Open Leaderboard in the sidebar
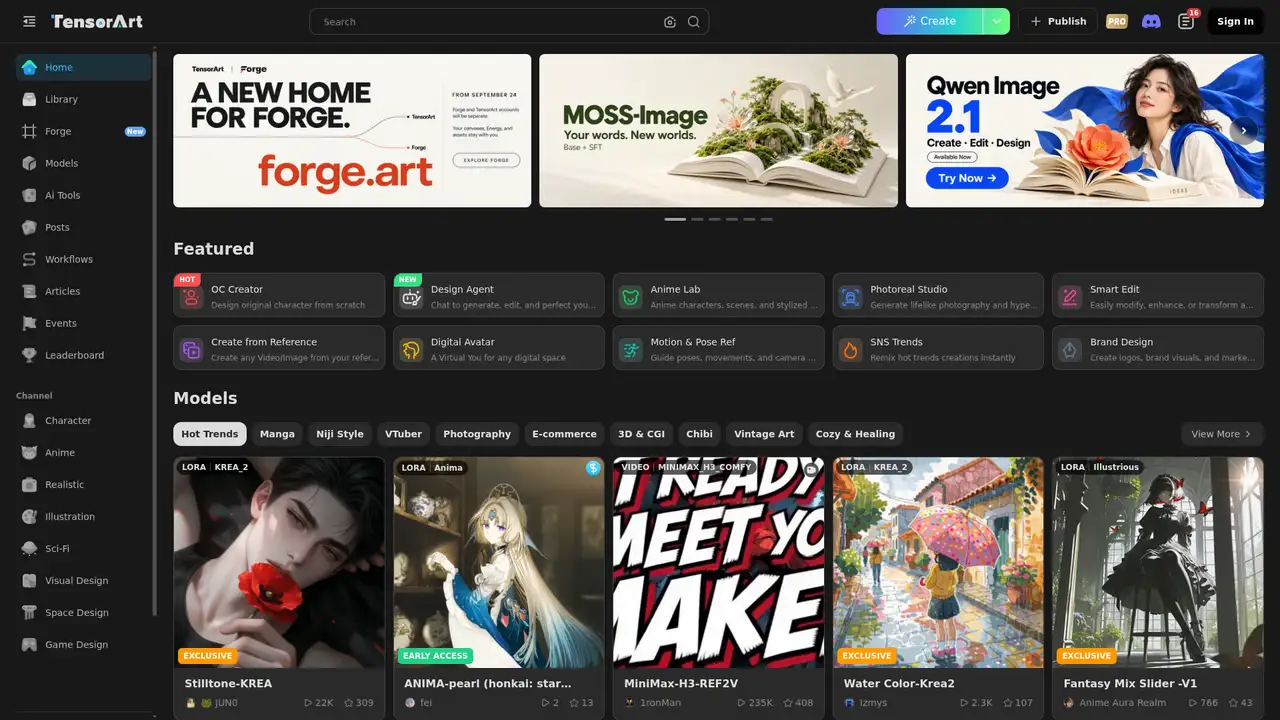This screenshot has height=720, width=1280. 83,355
